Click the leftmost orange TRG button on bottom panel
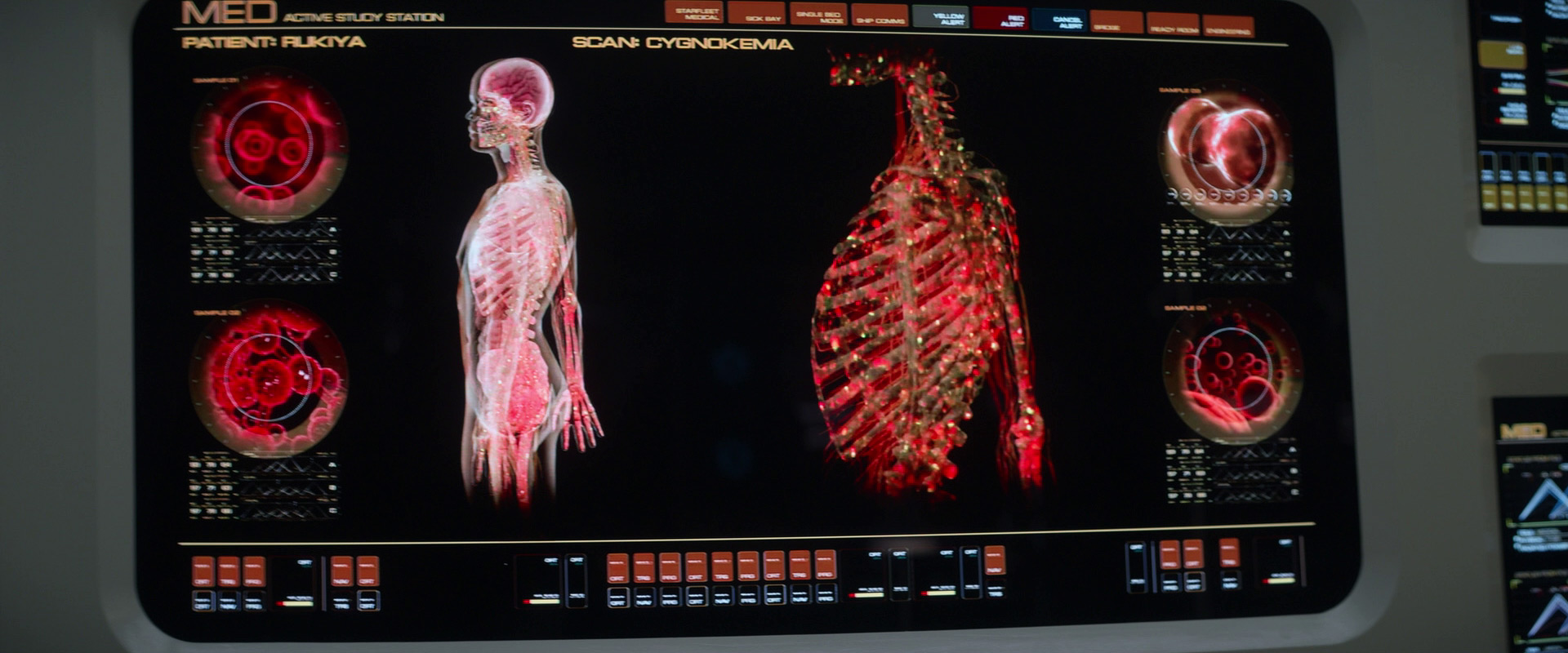This screenshot has width=1568, height=653. [229, 571]
